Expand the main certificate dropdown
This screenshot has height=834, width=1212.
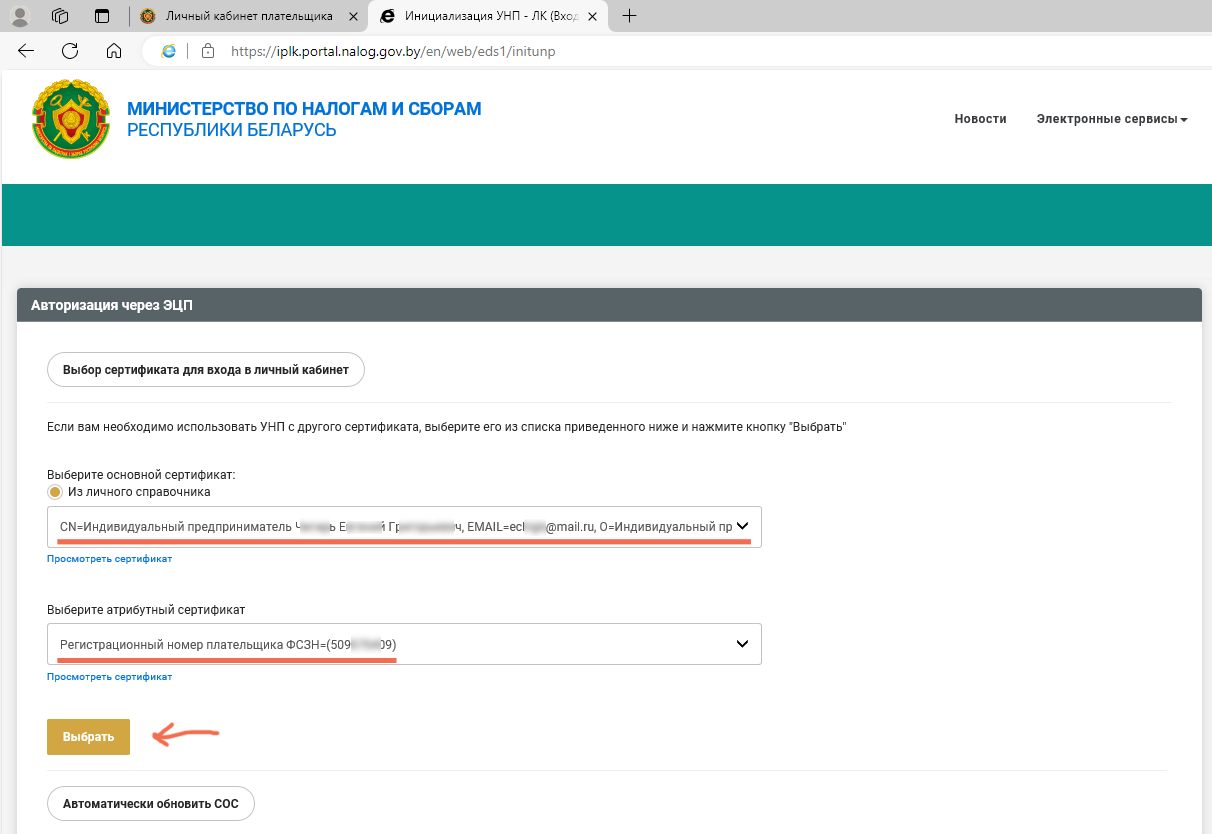tap(742, 526)
